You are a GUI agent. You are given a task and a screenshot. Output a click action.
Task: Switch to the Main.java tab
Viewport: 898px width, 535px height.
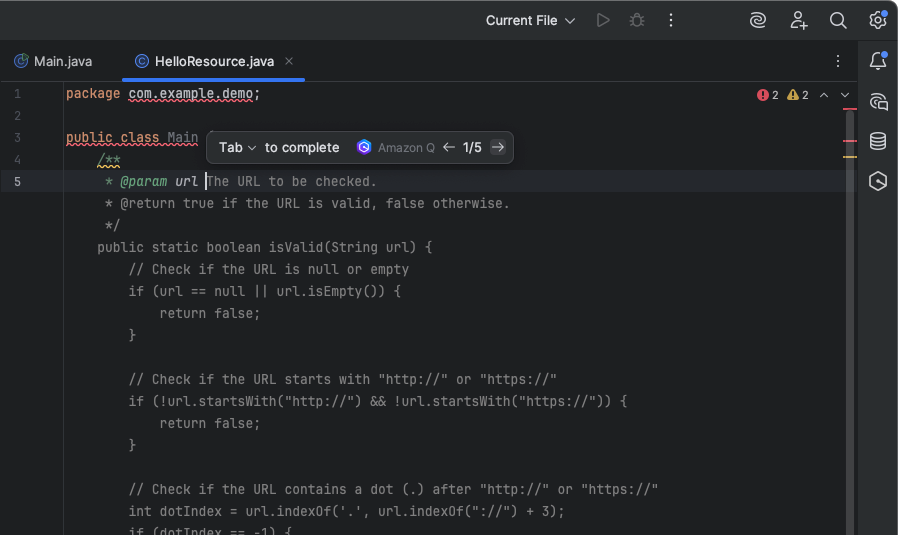(53, 61)
